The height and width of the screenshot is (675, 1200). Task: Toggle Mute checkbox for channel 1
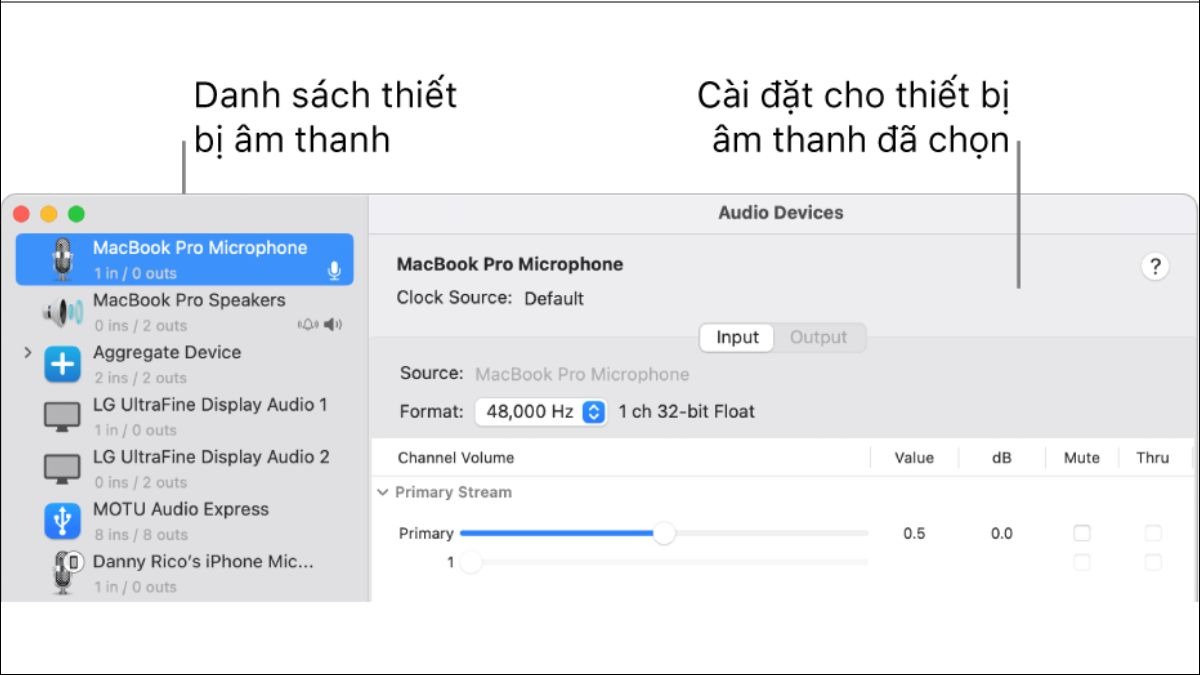point(1082,562)
